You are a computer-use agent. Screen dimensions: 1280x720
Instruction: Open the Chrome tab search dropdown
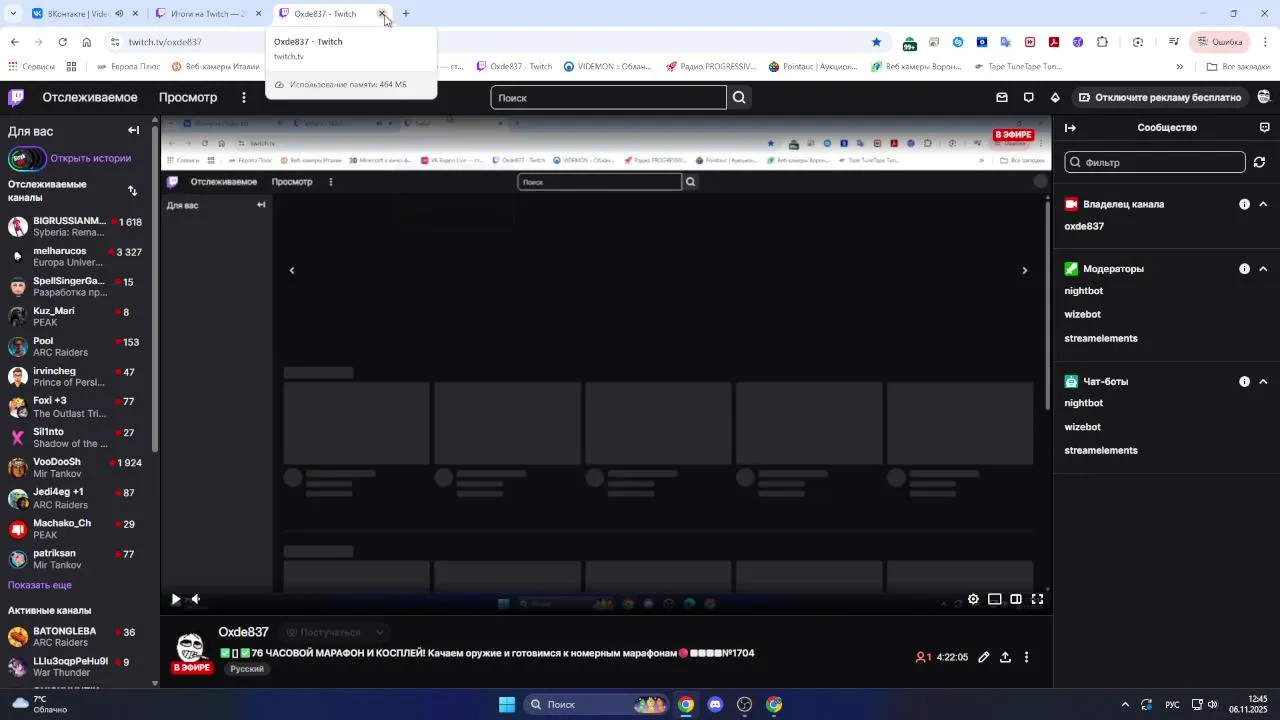click(x=12, y=14)
